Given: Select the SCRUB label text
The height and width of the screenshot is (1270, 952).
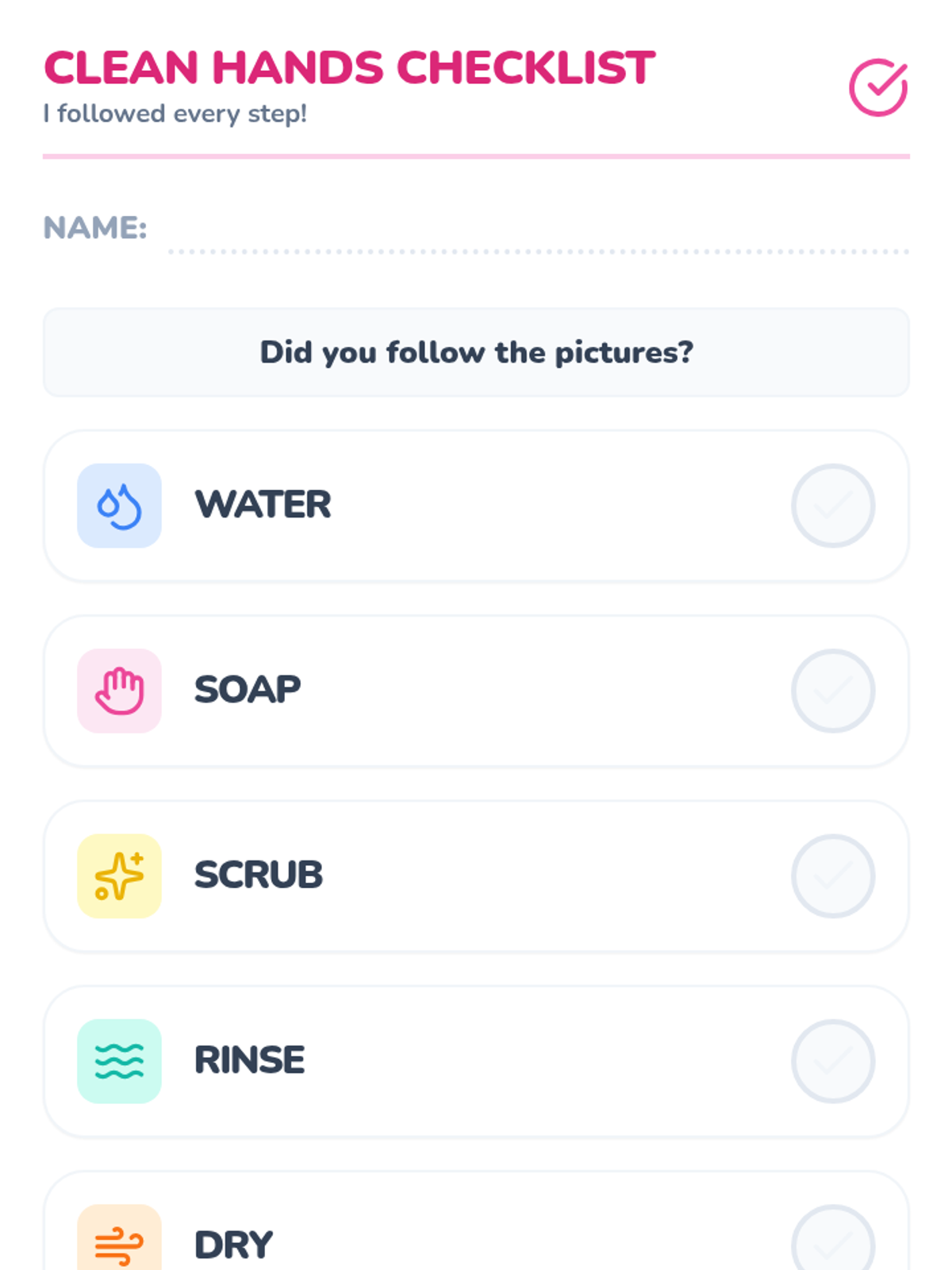Looking at the screenshot, I should [259, 875].
